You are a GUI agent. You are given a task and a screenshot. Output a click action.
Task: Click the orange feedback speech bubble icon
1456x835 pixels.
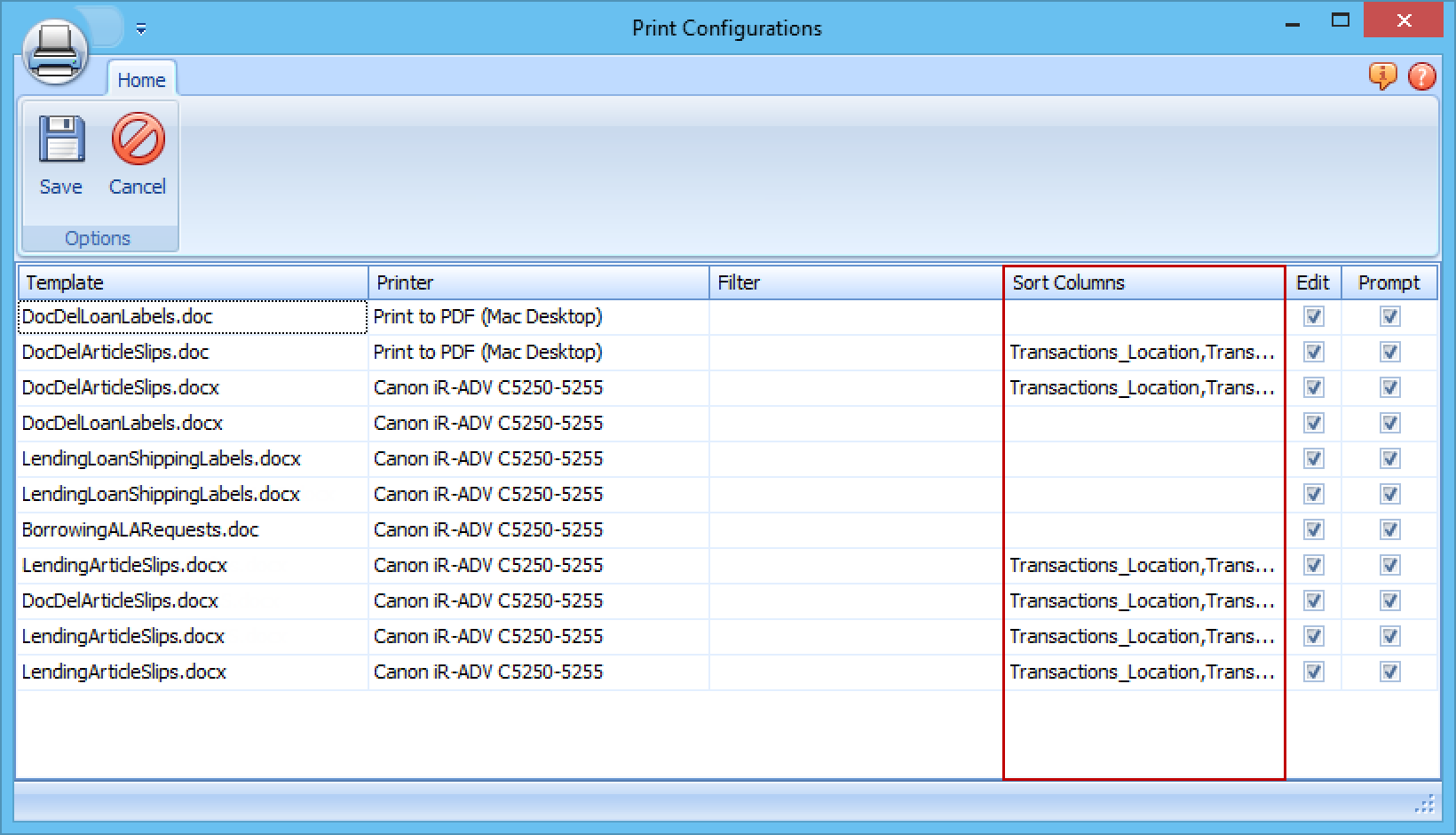(1382, 76)
